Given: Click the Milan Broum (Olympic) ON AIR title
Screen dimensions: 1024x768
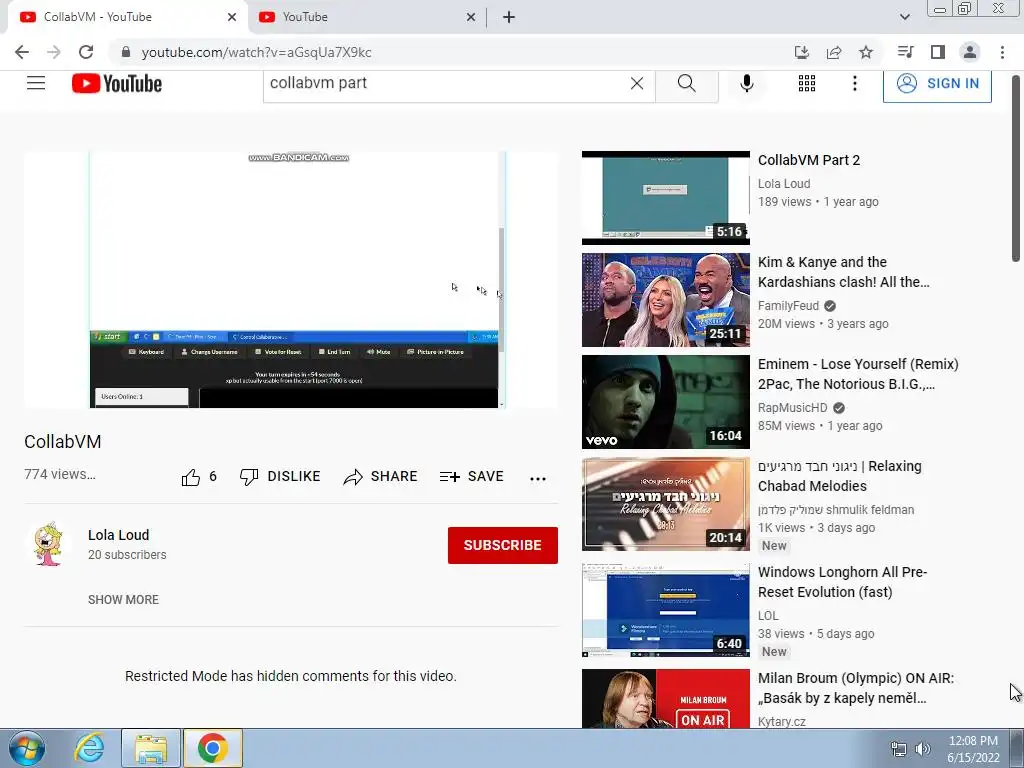Looking at the screenshot, I should click(856, 688).
